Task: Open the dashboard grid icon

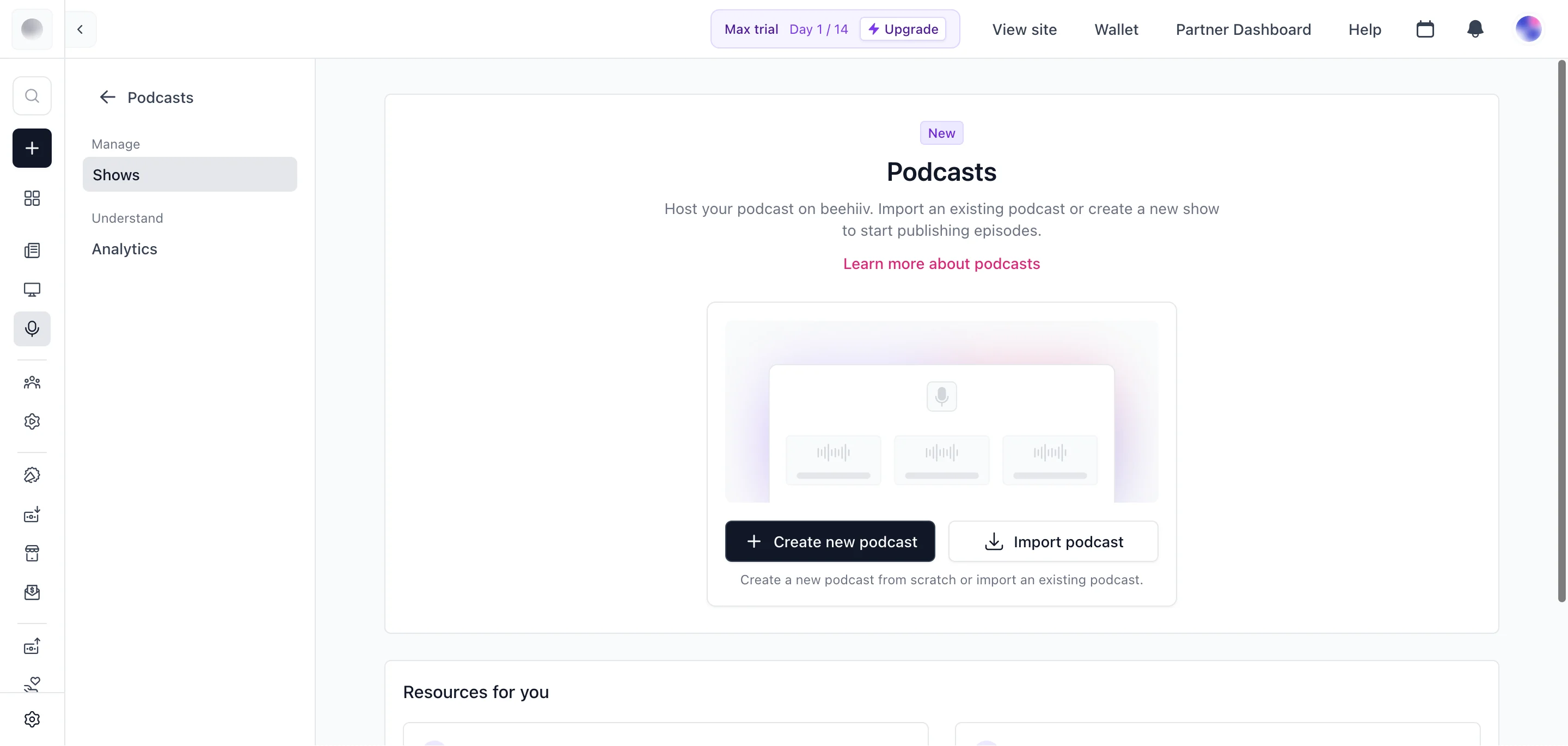Action: point(32,198)
